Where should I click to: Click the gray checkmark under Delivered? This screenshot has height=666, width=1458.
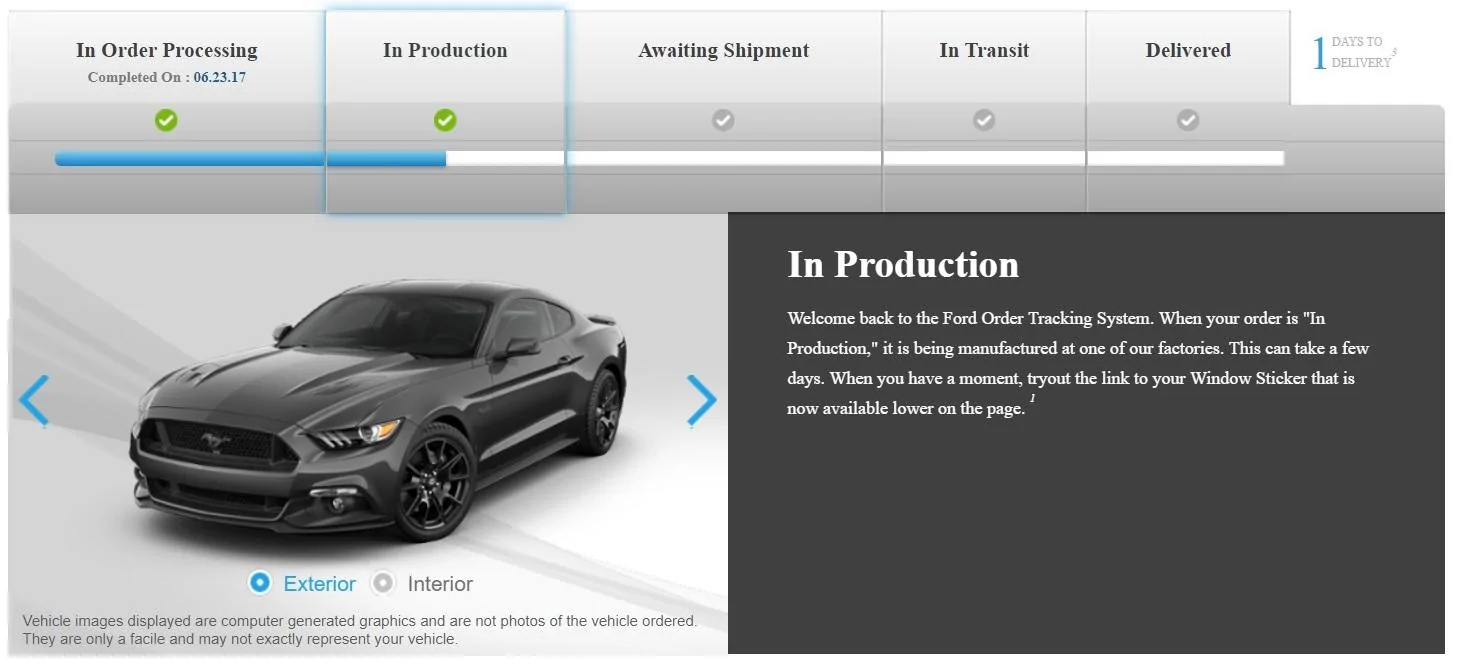click(1188, 120)
